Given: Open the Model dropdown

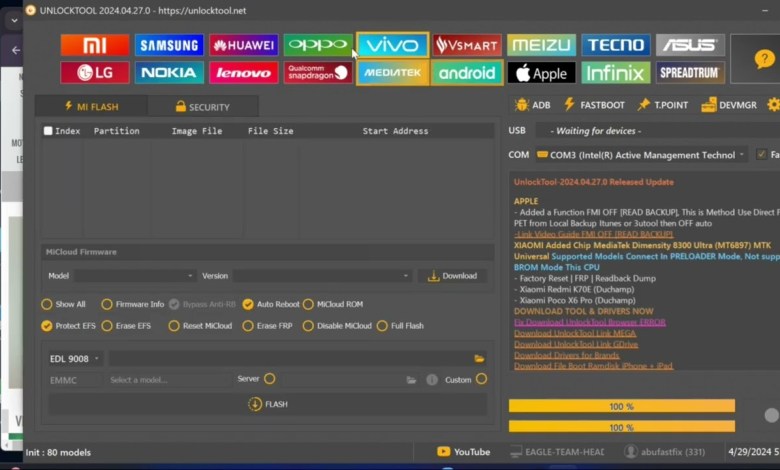Looking at the screenshot, I should point(134,276).
